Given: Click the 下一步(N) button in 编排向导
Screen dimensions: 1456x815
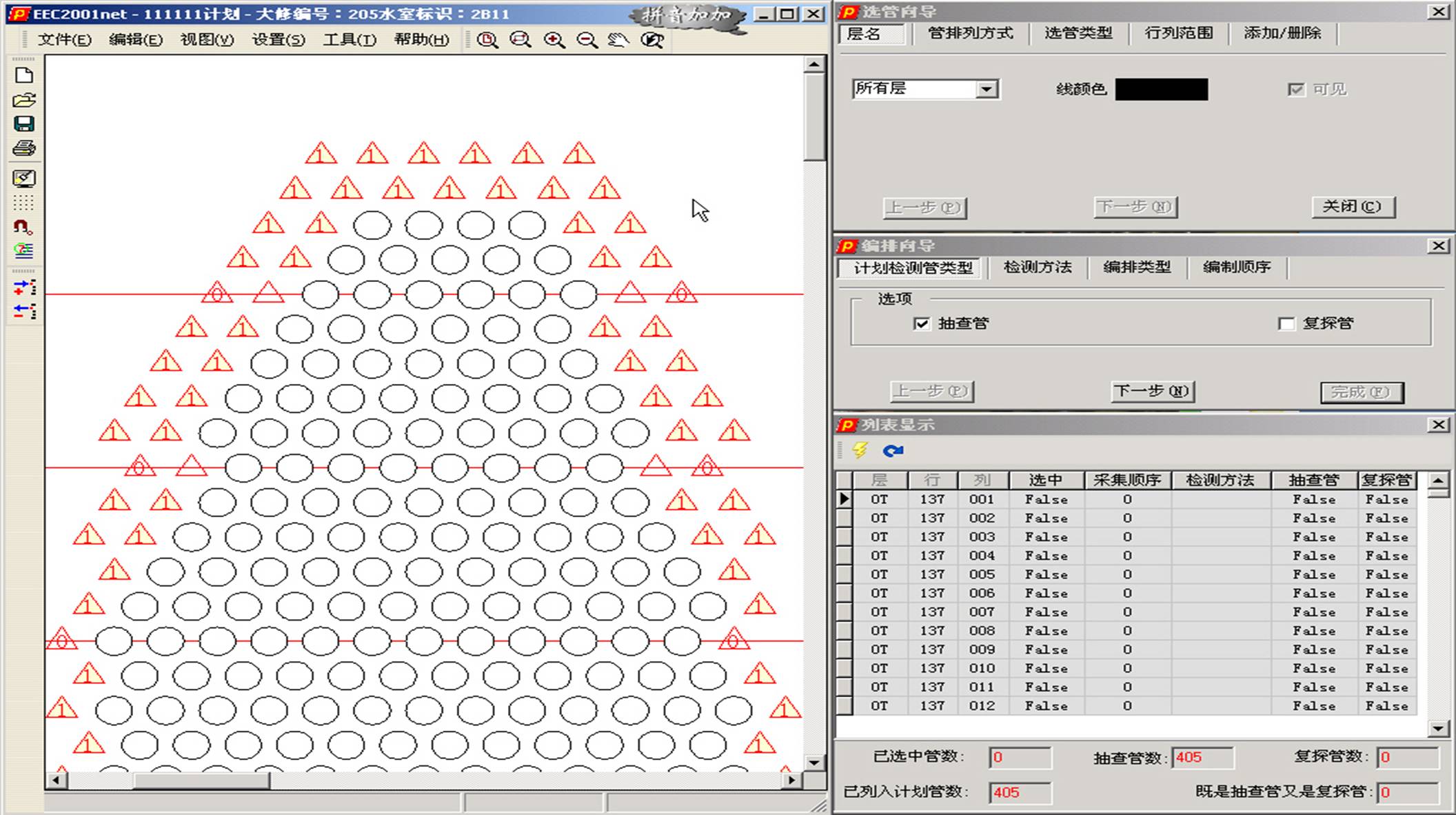Looking at the screenshot, I should (1152, 392).
